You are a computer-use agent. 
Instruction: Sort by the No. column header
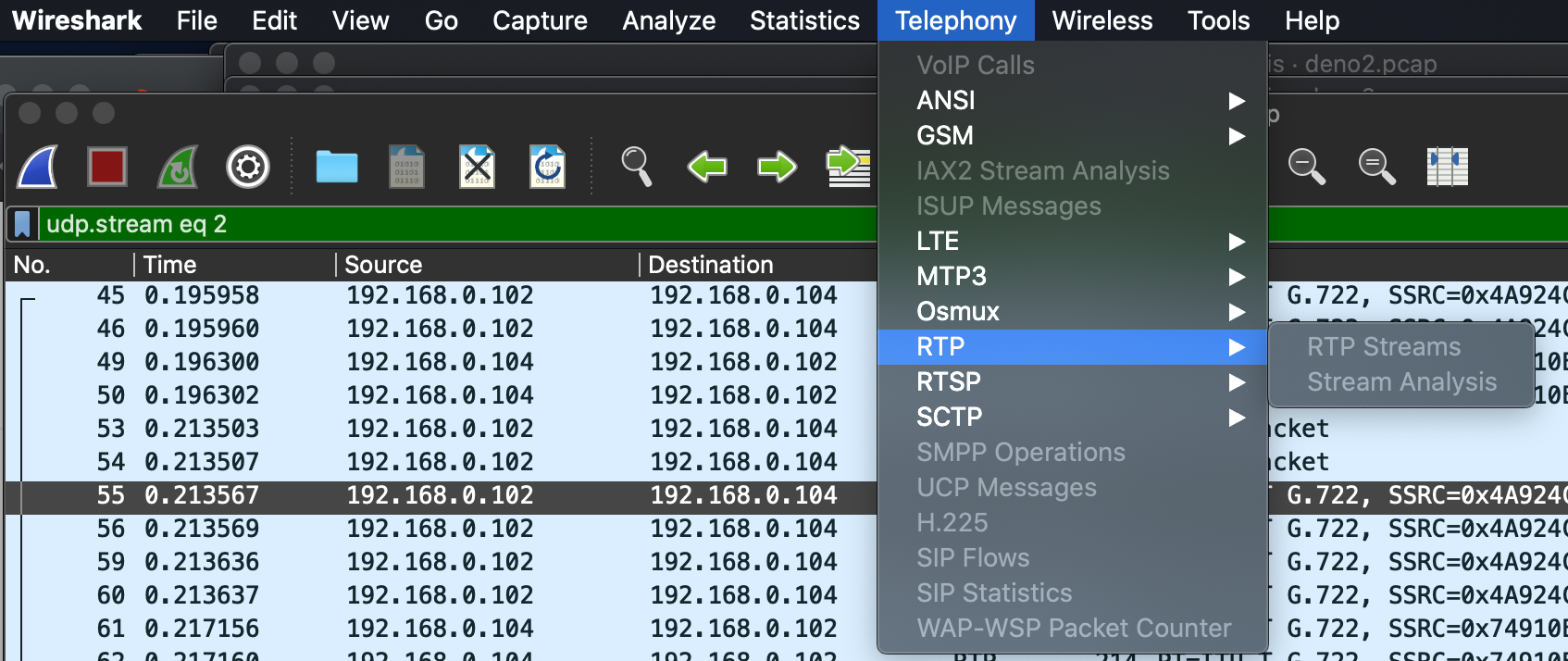(69, 265)
